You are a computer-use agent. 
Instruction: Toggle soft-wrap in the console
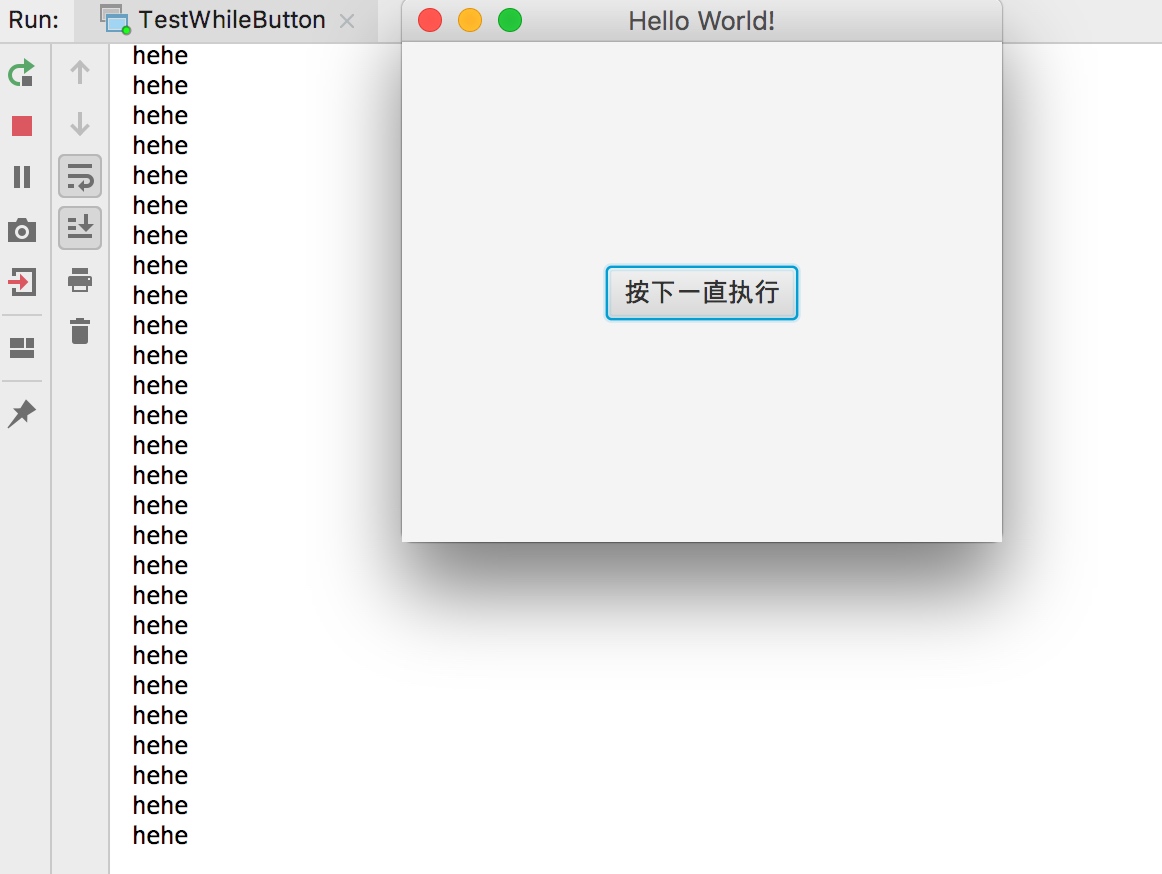79,176
